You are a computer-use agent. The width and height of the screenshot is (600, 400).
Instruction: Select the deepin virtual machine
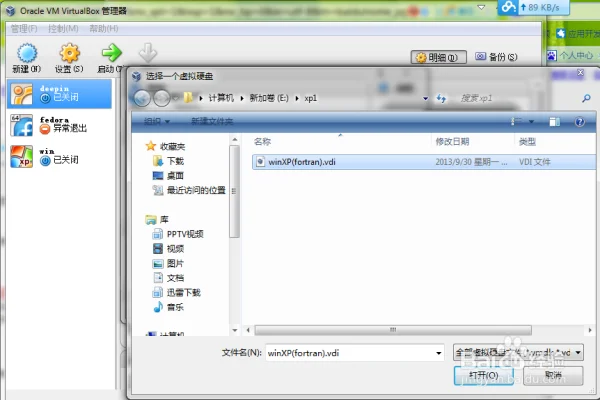pyautogui.click(x=60, y=93)
